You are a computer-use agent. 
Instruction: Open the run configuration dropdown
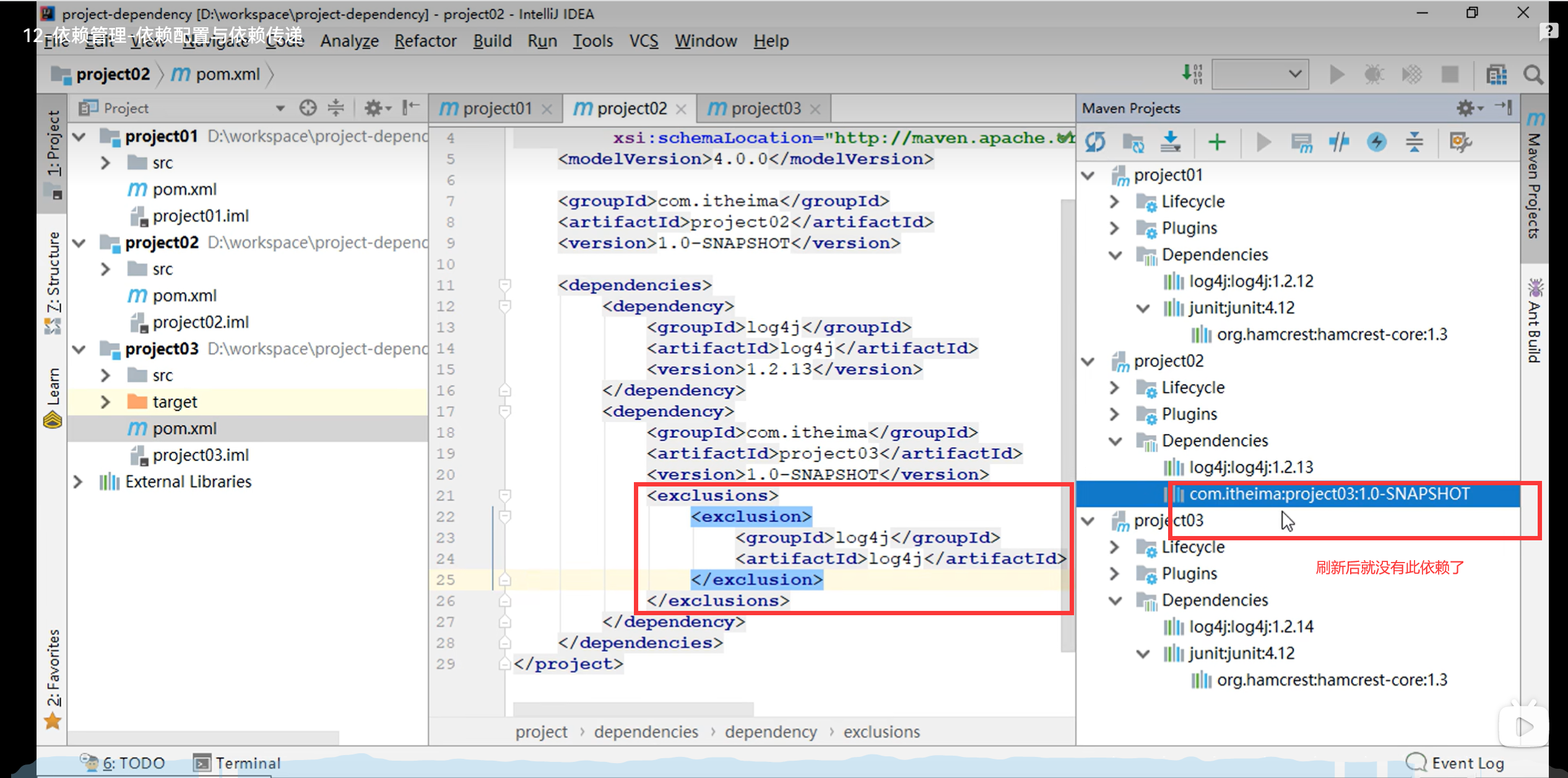[1259, 74]
